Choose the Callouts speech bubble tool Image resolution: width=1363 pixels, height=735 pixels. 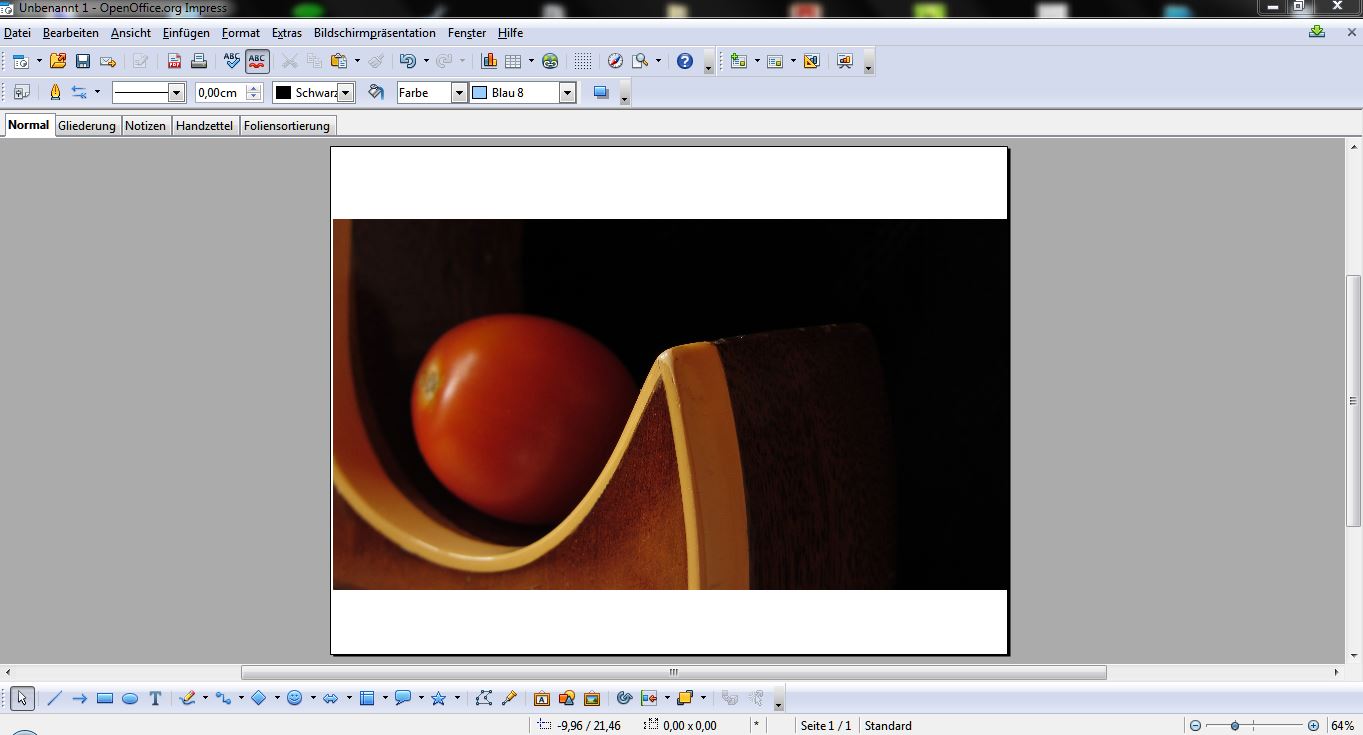click(x=402, y=698)
